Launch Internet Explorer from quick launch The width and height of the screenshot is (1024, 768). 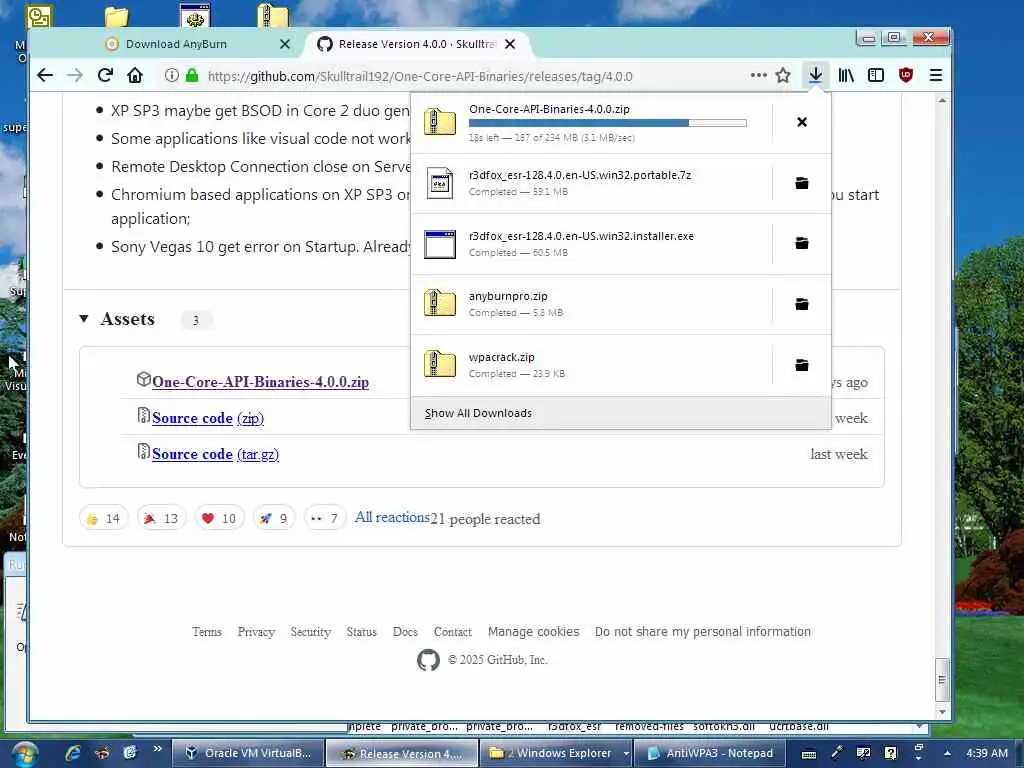click(x=72, y=753)
